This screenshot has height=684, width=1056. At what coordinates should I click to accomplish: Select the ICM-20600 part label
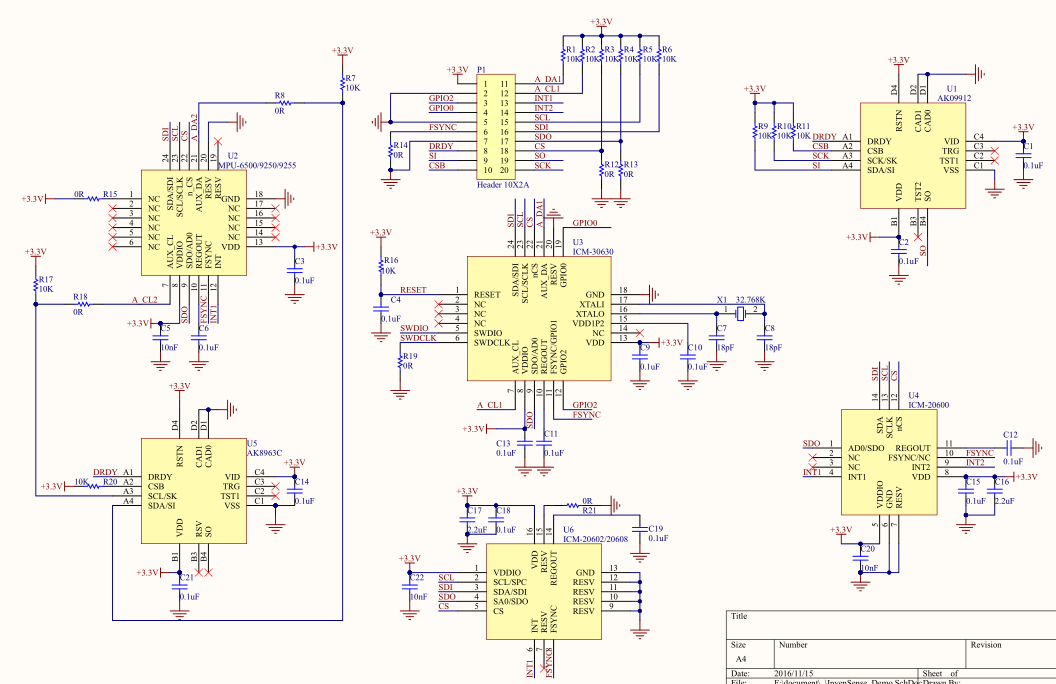pos(929,405)
